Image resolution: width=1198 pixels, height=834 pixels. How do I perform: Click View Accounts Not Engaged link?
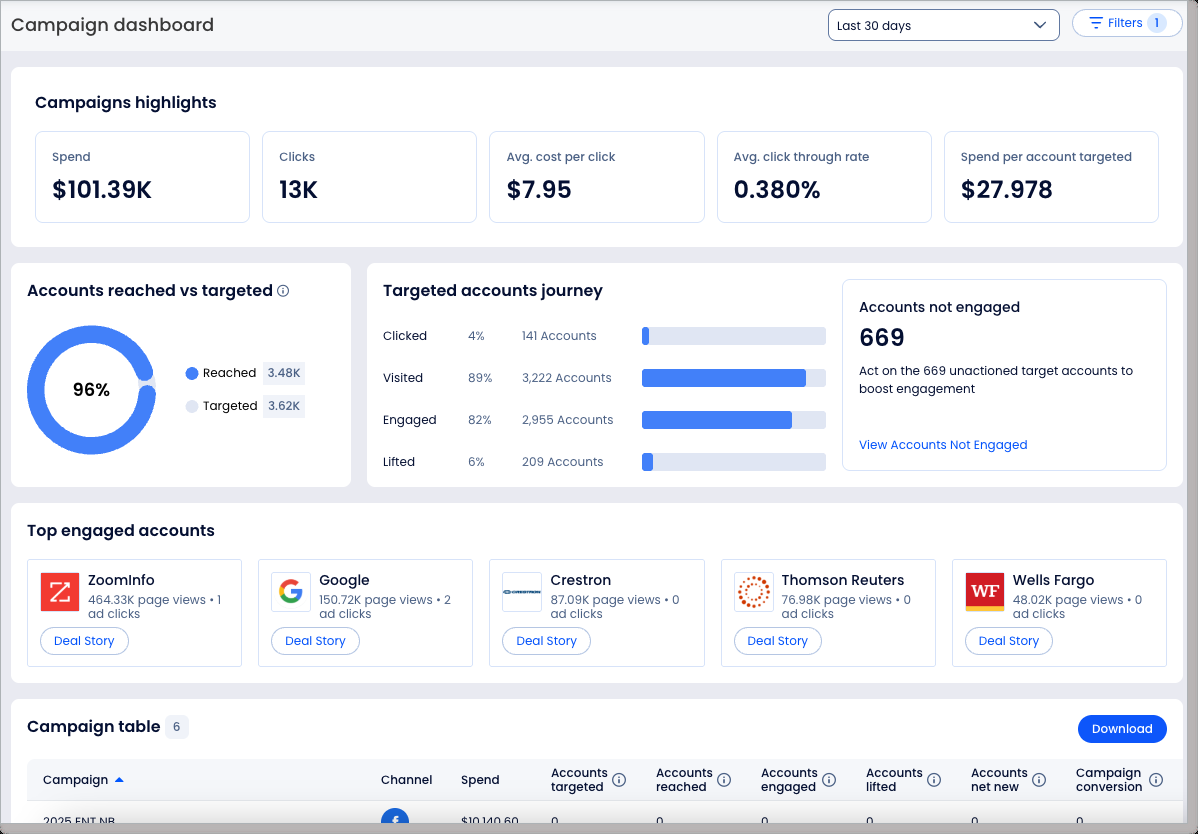tap(943, 444)
